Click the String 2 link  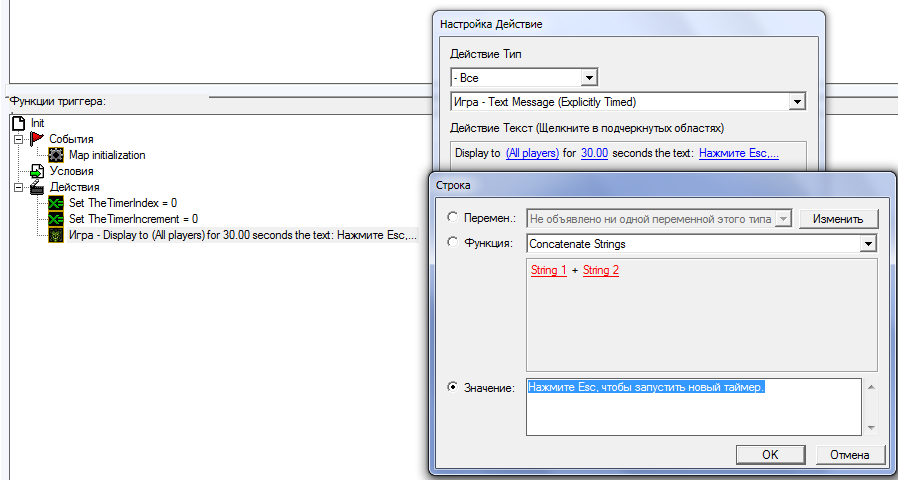[601, 270]
